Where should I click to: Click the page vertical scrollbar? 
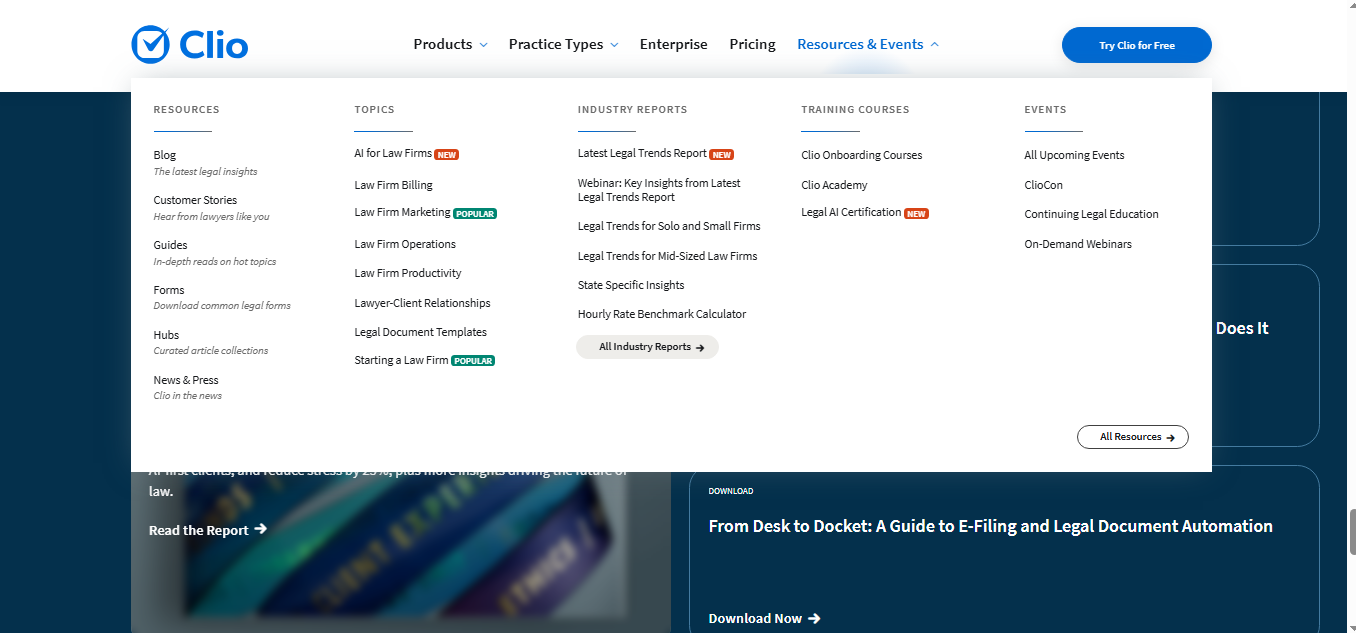pos(1350,531)
